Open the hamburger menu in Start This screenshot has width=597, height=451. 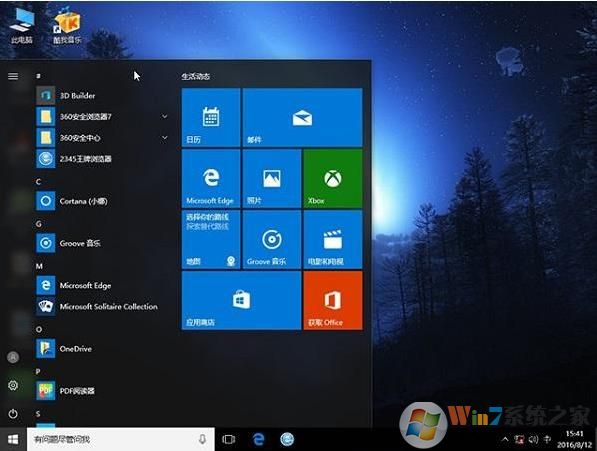pyautogui.click(x=13, y=76)
